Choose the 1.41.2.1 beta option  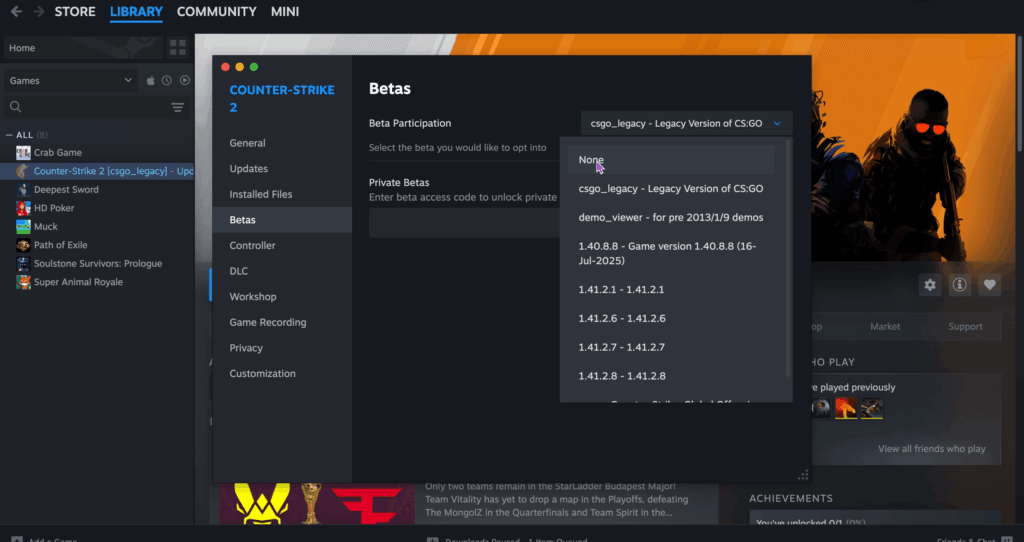671,289
